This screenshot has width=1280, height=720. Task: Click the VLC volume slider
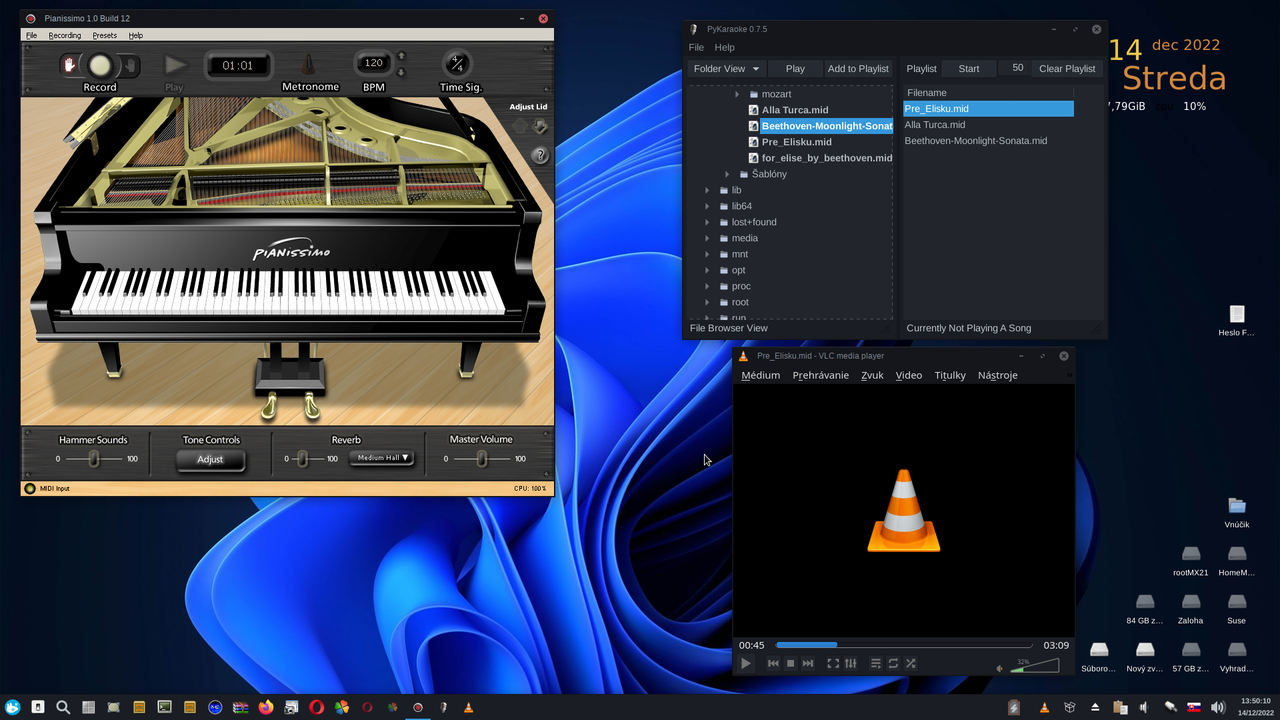pos(1035,666)
